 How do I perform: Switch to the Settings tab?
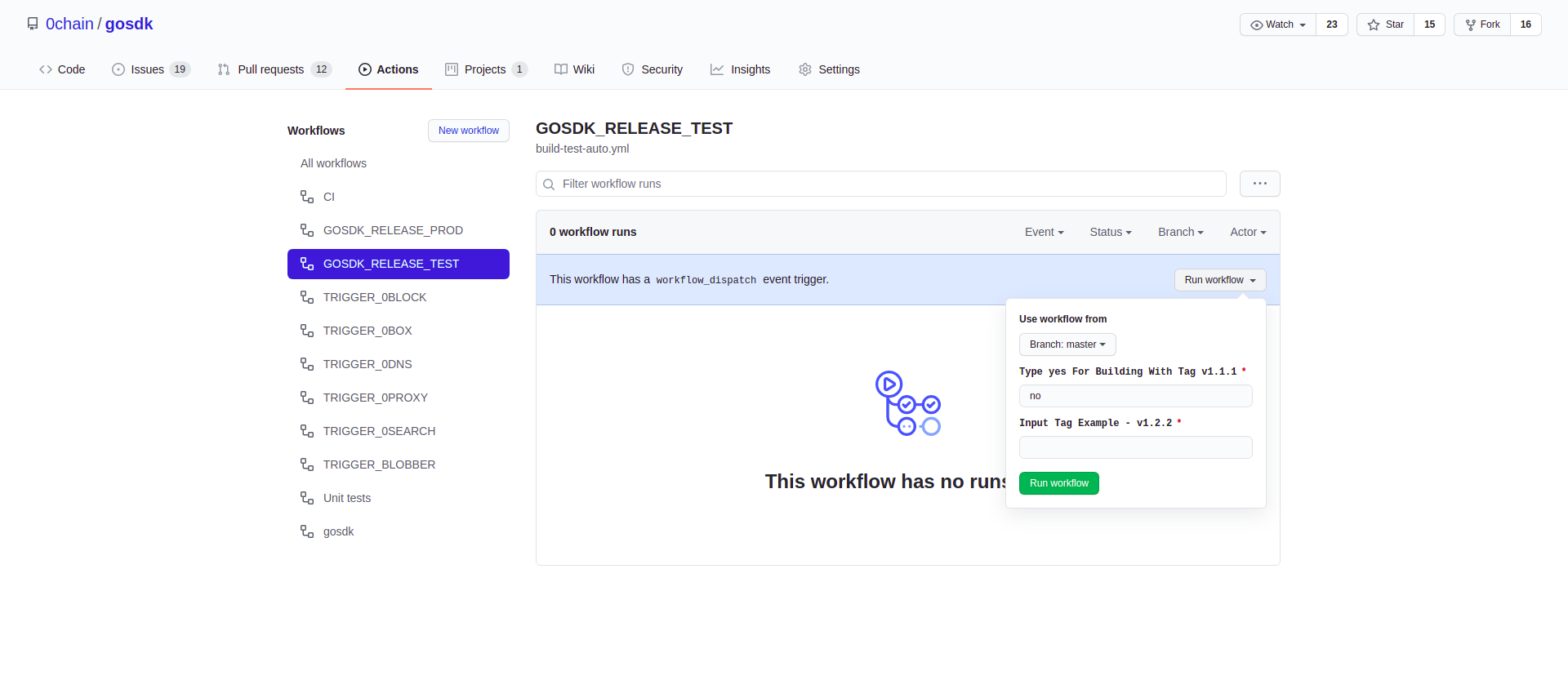tap(829, 69)
